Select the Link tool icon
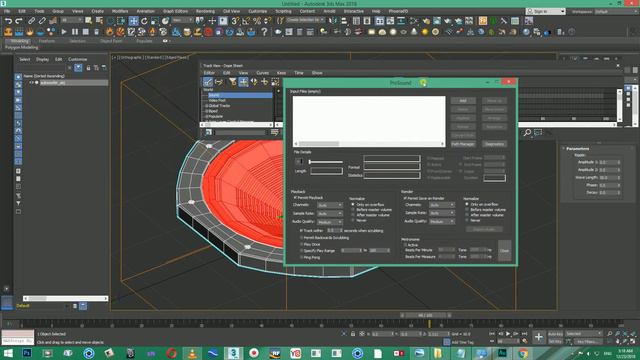640x360 pixels. tap(31, 20)
